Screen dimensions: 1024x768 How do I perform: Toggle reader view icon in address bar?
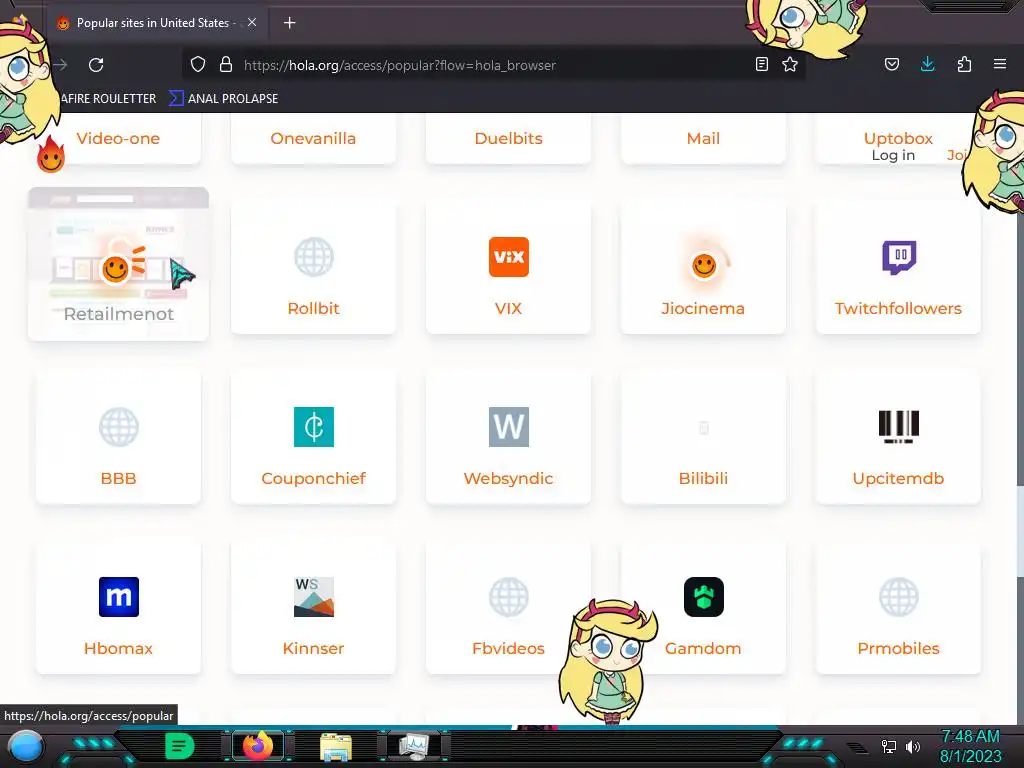761,64
